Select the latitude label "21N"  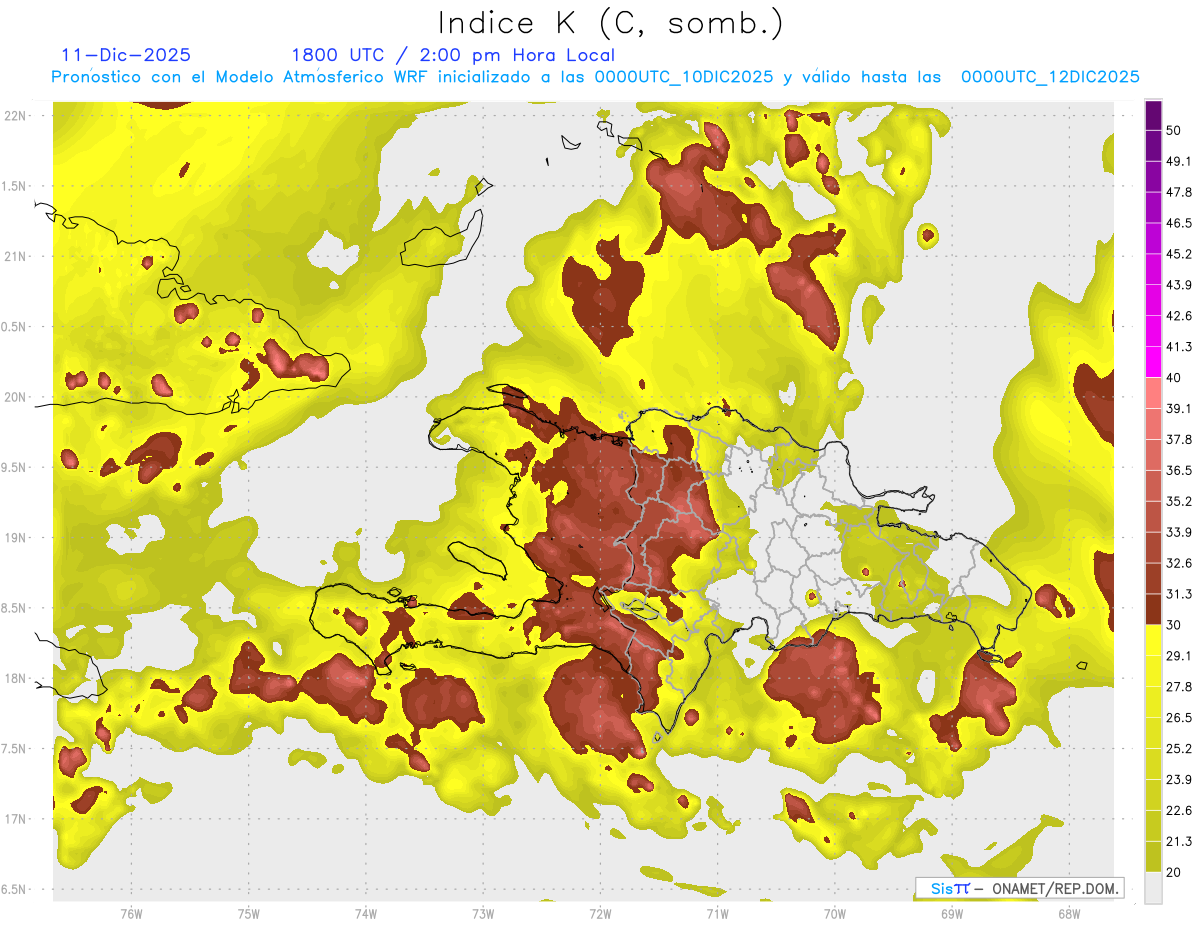(16, 256)
